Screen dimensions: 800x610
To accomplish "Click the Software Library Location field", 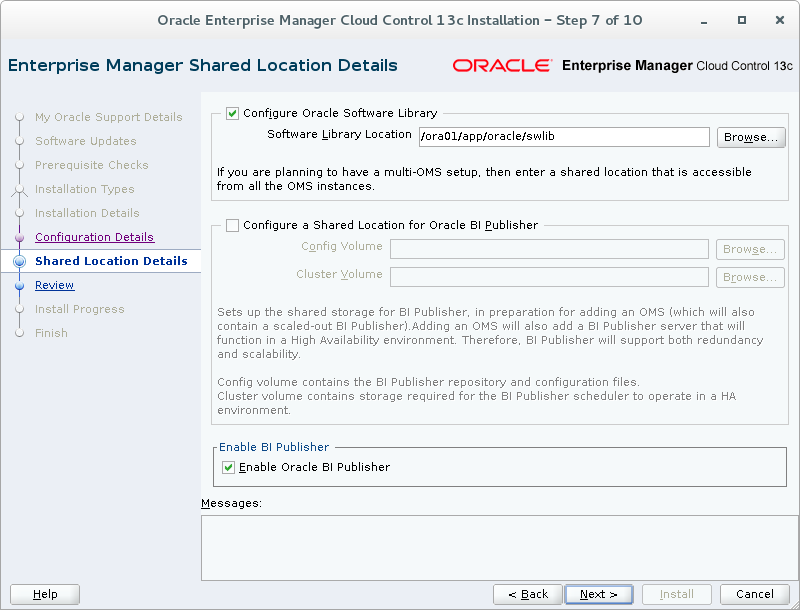I will pyautogui.click(x=564, y=137).
